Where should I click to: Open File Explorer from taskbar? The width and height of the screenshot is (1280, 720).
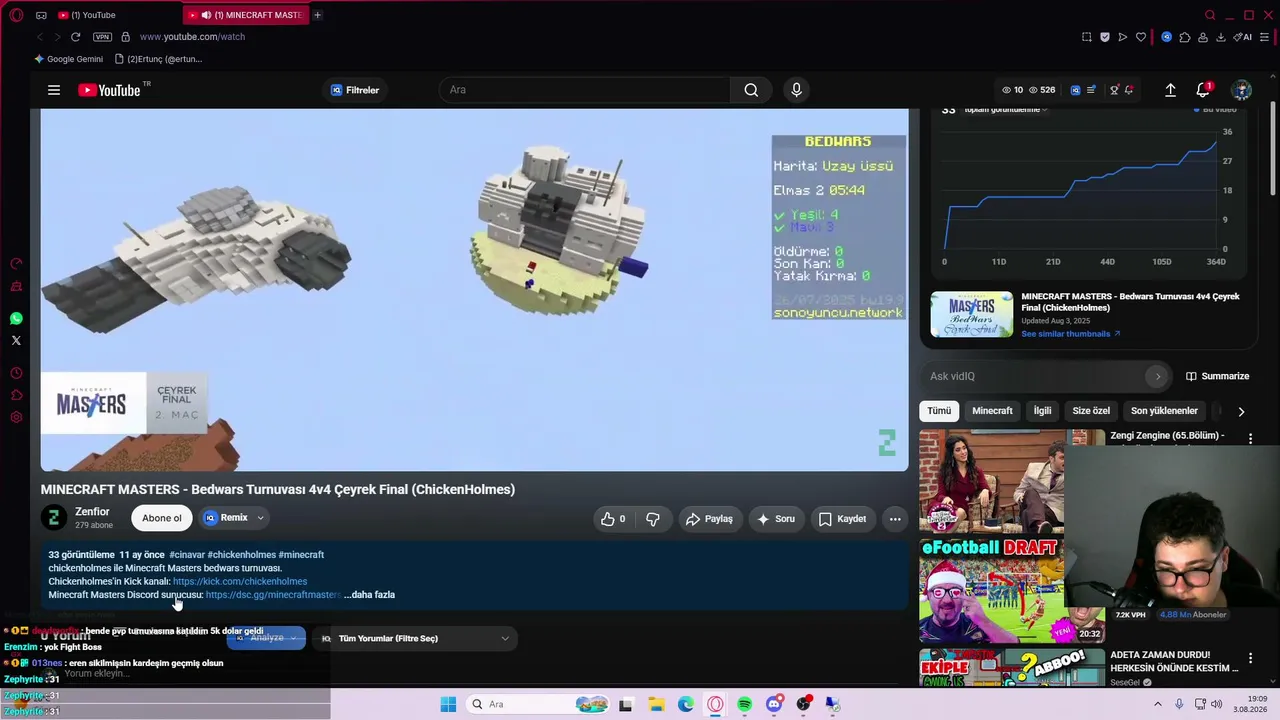(x=656, y=704)
